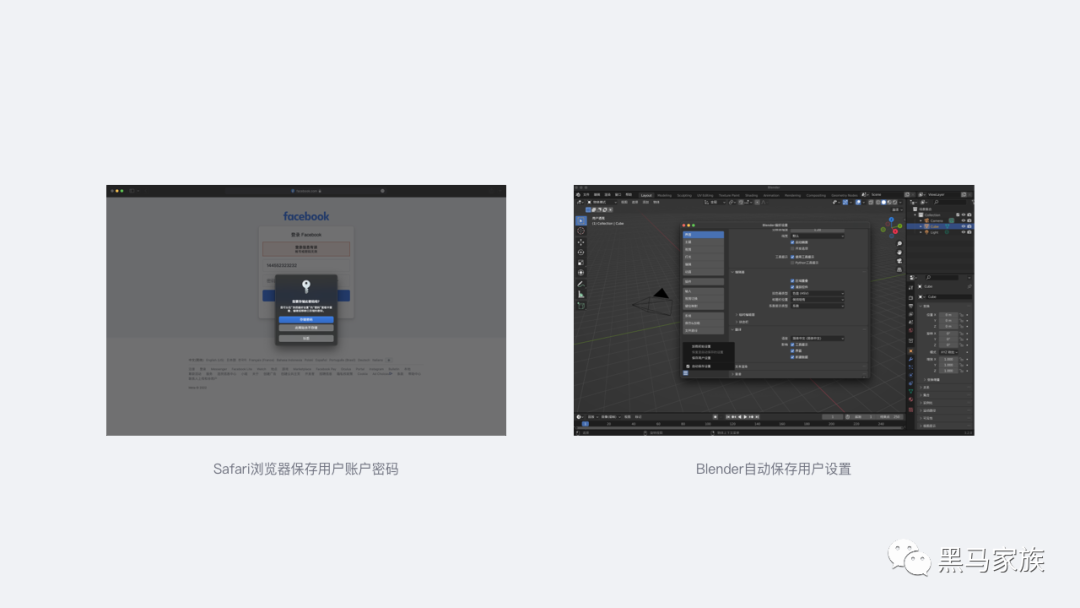Screen dimensions: 1080x608
Task: Toggle the Developer Extras checkbox in Preferences
Action: pos(792,249)
